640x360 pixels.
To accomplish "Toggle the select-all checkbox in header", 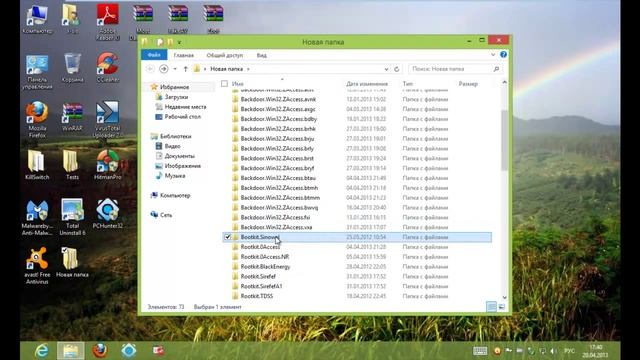I will pos(224,84).
